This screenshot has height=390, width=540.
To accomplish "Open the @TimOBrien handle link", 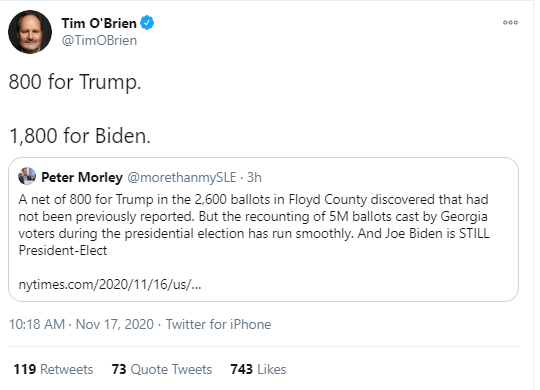I will pos(99,41).
